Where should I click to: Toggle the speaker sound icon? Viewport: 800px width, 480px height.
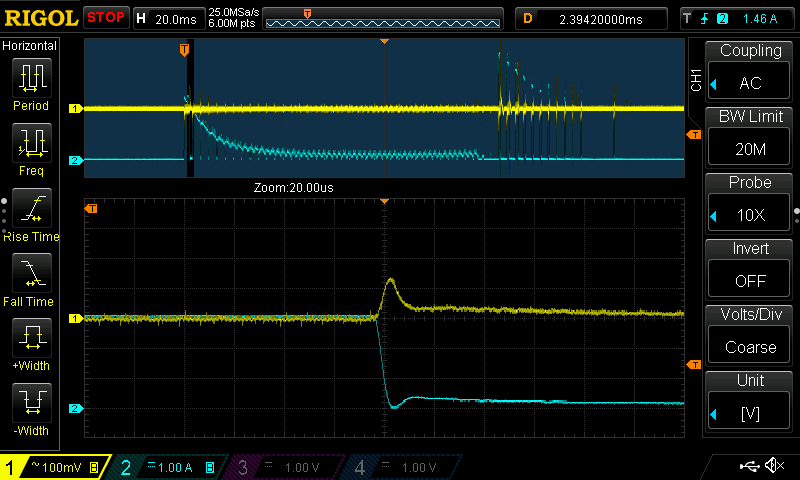[x=773, y=466]
